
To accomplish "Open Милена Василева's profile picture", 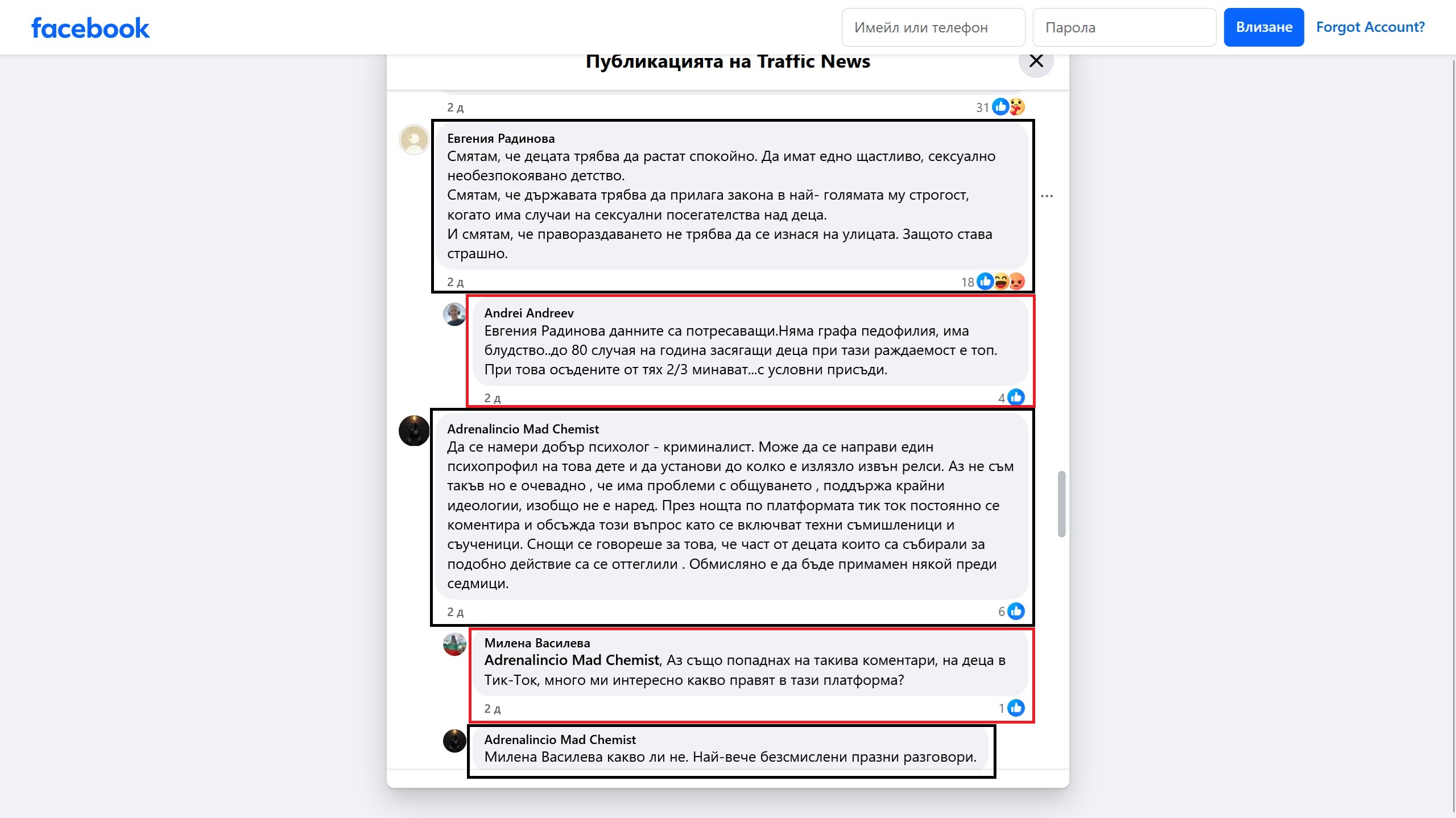I will pyautogui.click(x=454, y=645).
